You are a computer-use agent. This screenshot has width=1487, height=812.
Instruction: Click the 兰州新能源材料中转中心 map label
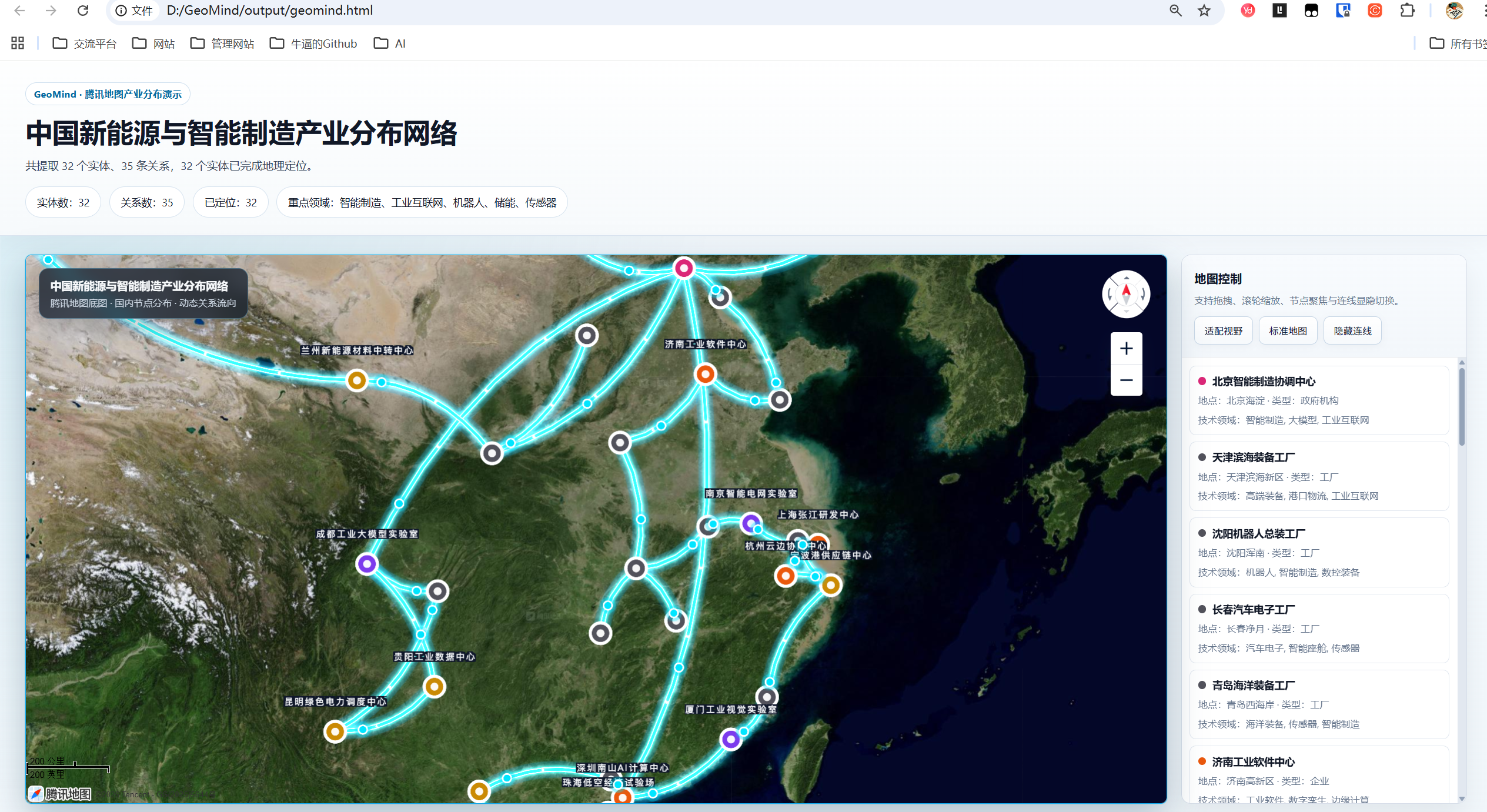[x=357, y=350]
